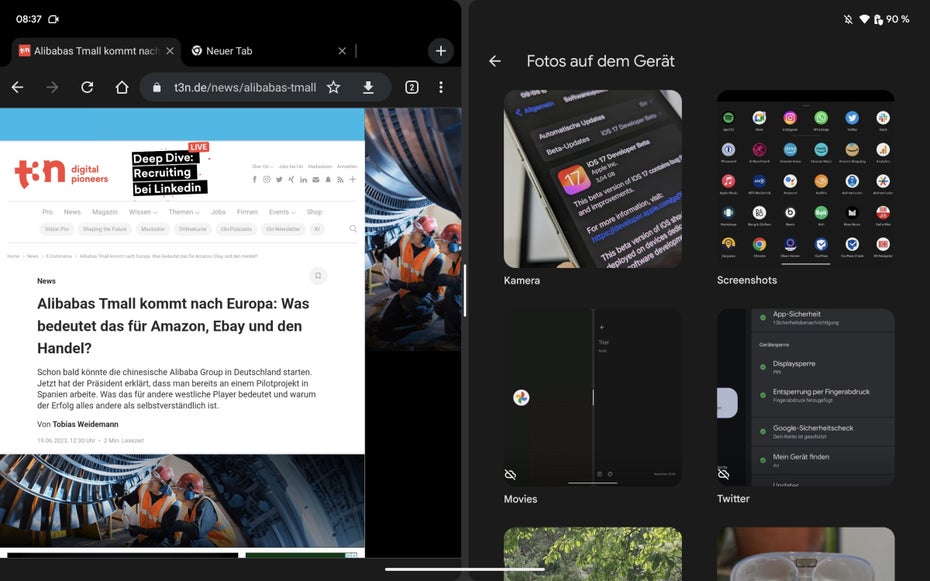The height and width of the screenshot is (581, 930).
Task: Open the Magazin navigation item
Action: 104,212
